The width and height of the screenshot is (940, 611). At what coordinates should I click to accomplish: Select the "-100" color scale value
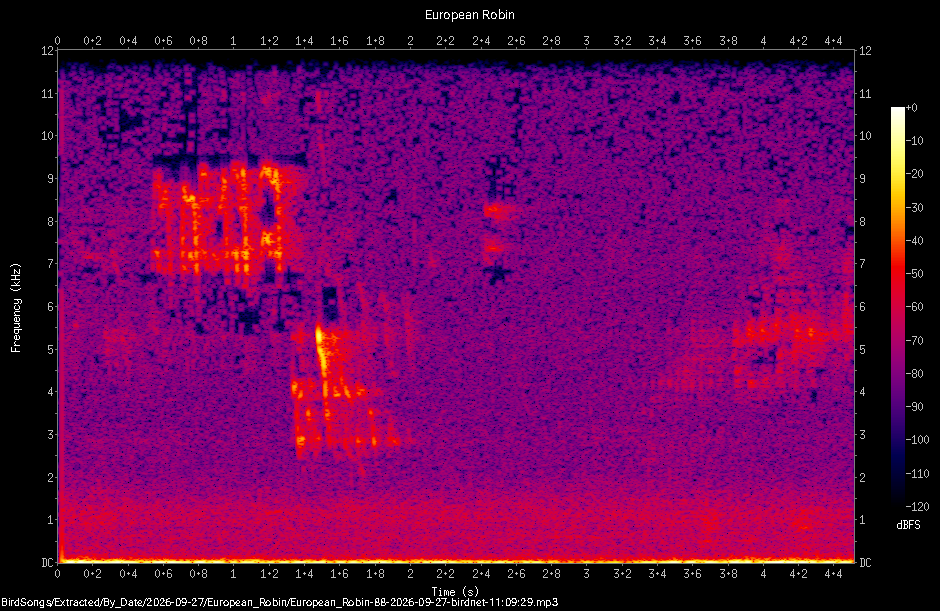point(918,440)
